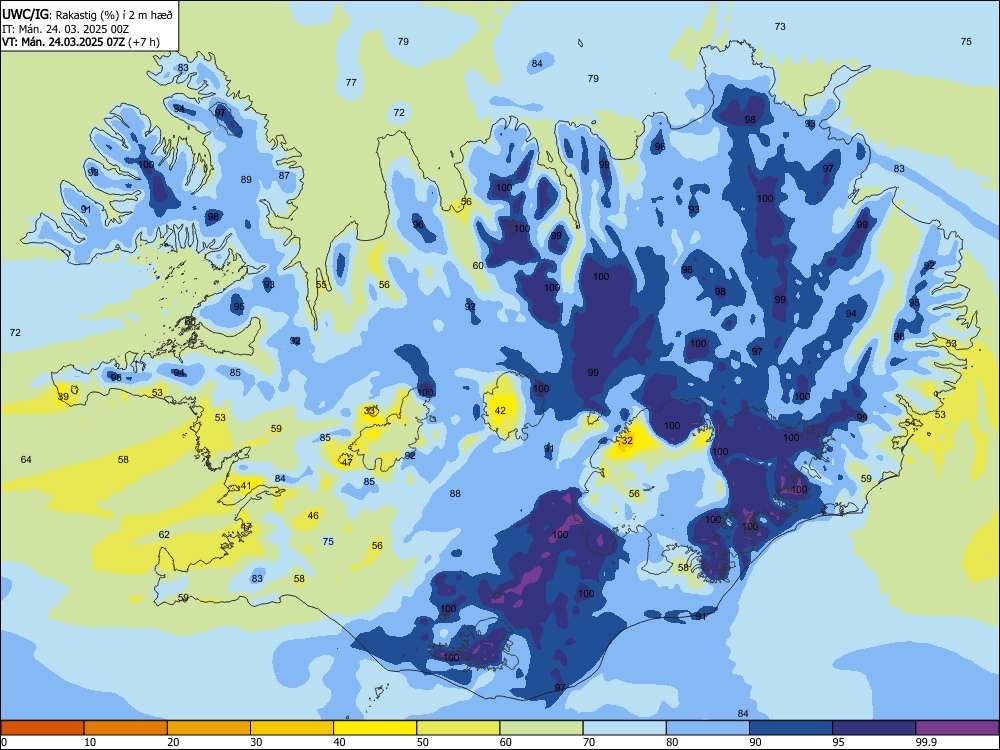Click legend tick label '10'
Screen dimensions: 1000x750
[90, 742]
